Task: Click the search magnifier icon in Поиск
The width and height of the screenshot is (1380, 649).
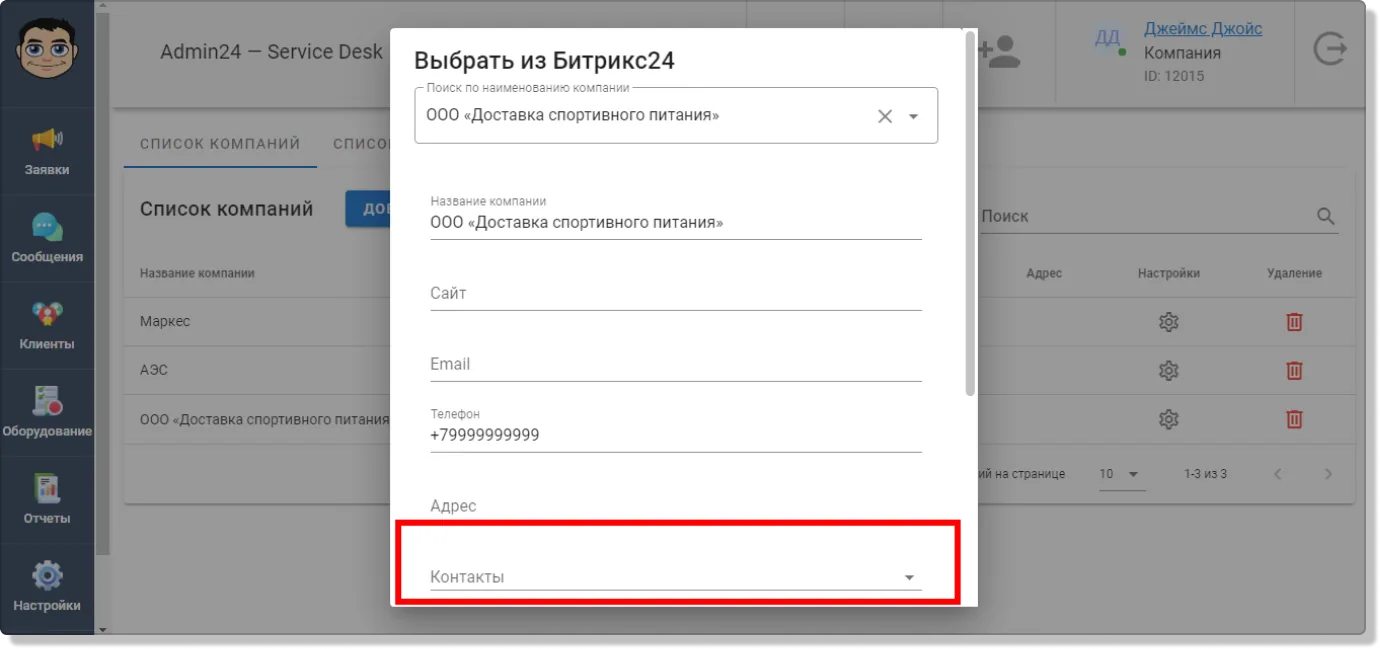Action: pos(1326,216)
